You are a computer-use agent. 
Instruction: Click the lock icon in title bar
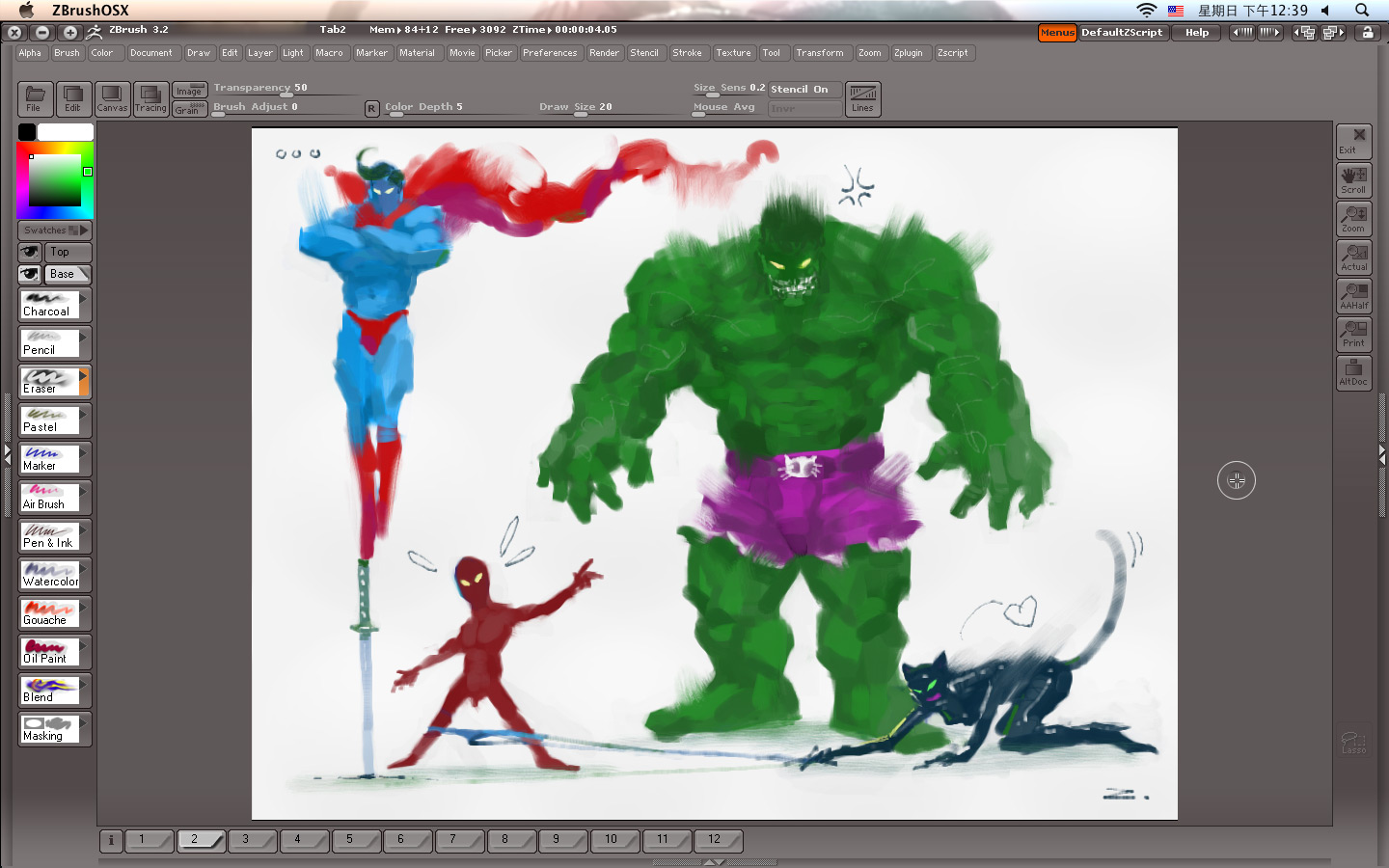coord(1367,32)
